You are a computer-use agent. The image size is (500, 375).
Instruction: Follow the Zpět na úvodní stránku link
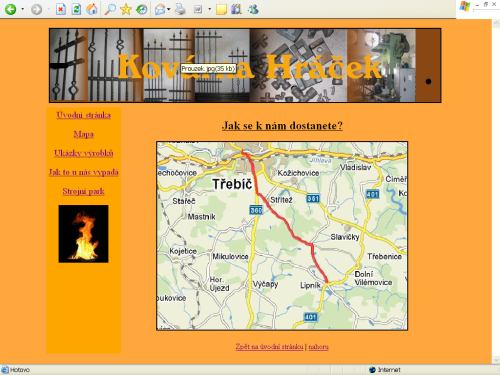(269, 347)
